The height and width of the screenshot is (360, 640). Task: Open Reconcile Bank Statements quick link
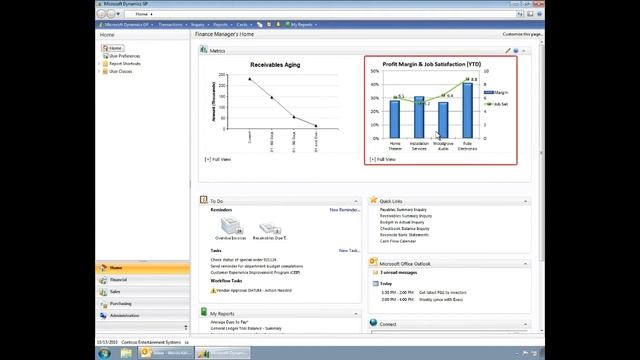[404, 235]
